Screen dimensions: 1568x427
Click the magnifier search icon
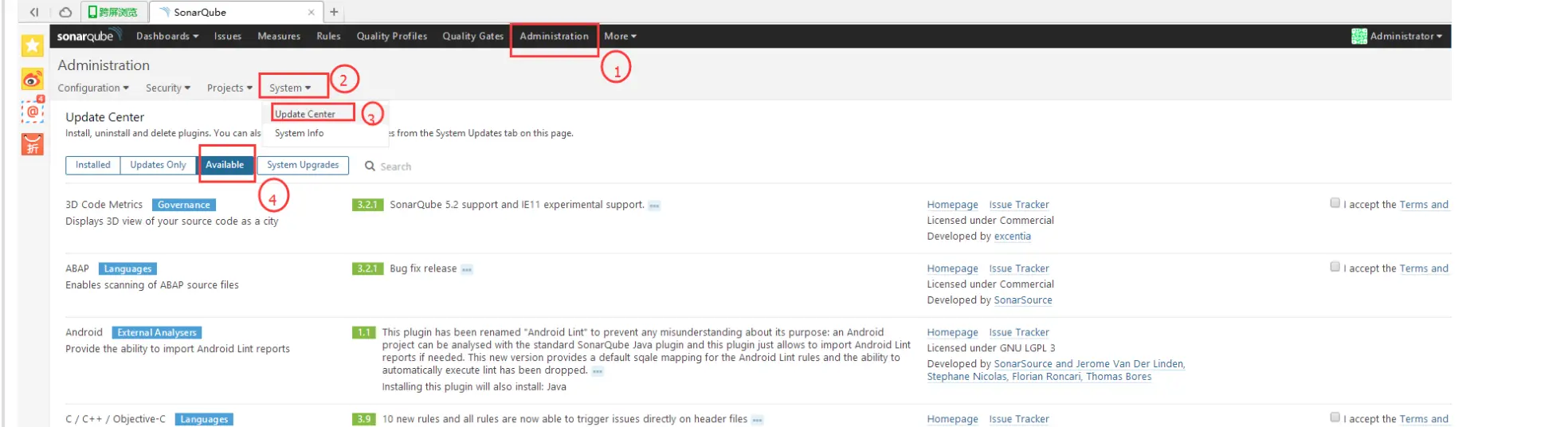click(370, 166)
